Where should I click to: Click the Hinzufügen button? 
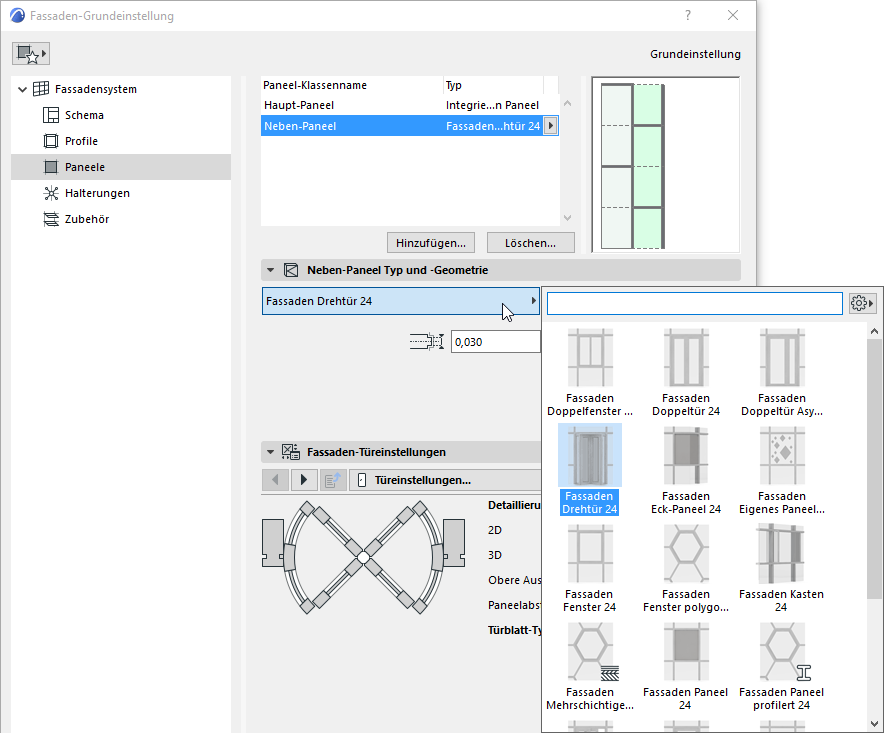tap(431, 243)
